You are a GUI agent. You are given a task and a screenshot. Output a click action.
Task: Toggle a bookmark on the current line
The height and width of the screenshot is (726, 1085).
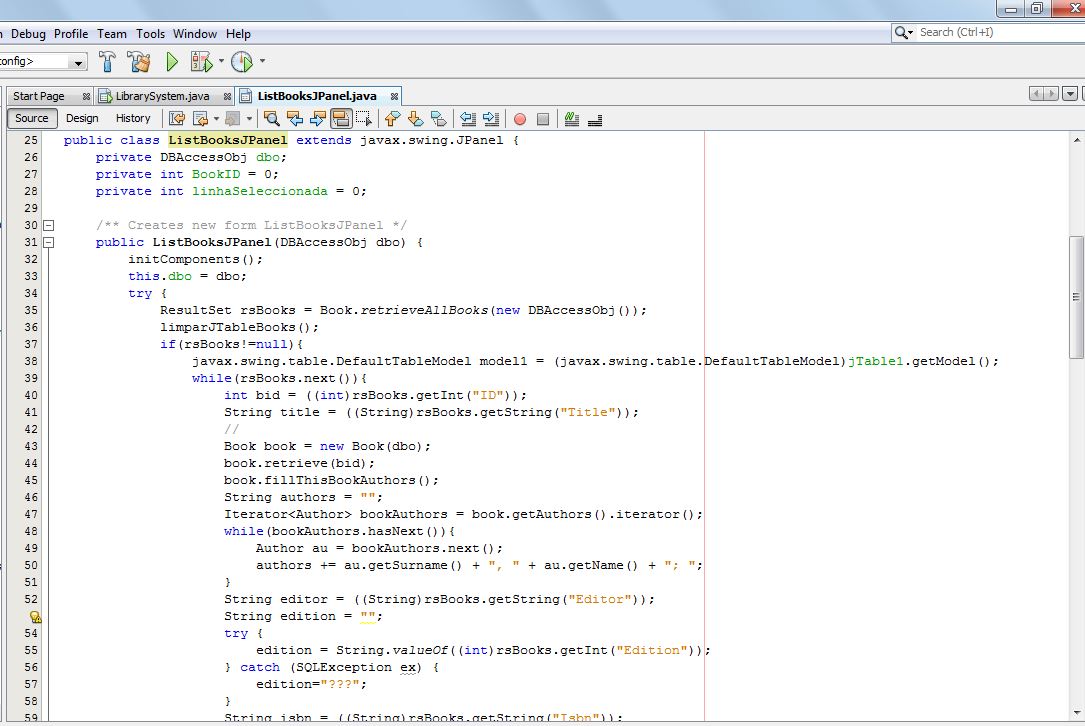pyautogui.click(x=440, y=118)
